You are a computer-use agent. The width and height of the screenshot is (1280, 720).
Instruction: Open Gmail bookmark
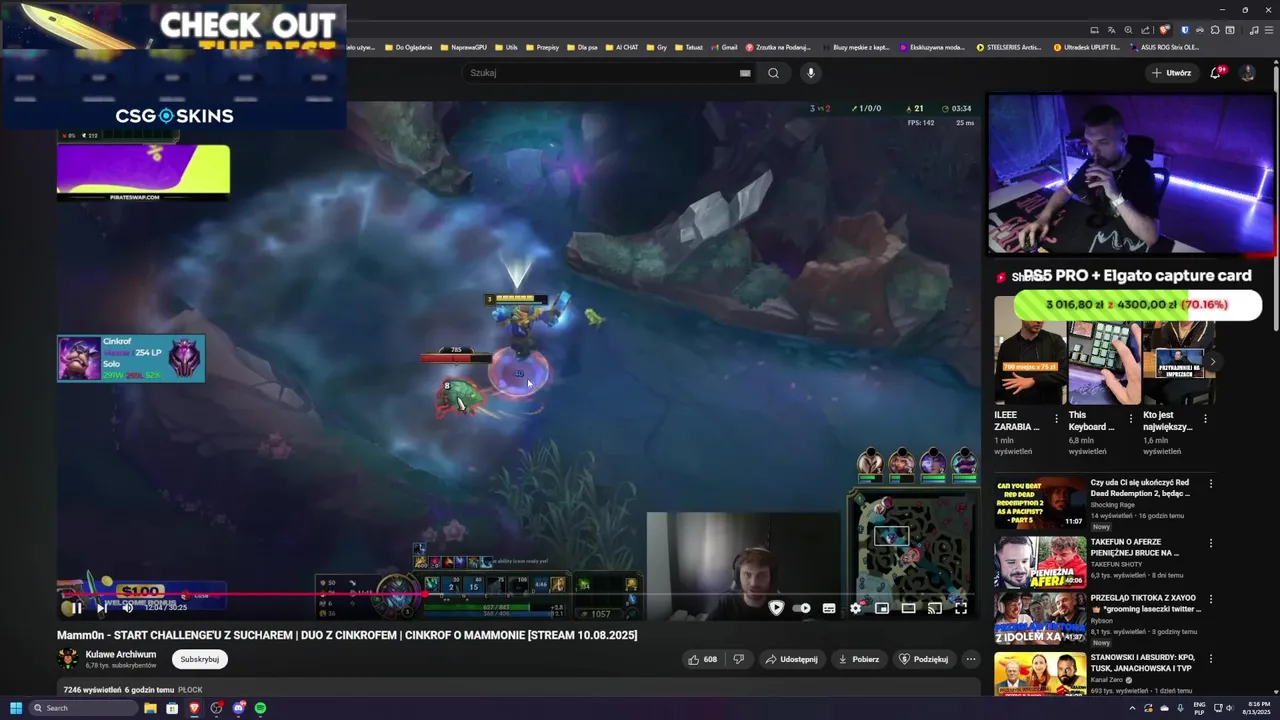724,47
